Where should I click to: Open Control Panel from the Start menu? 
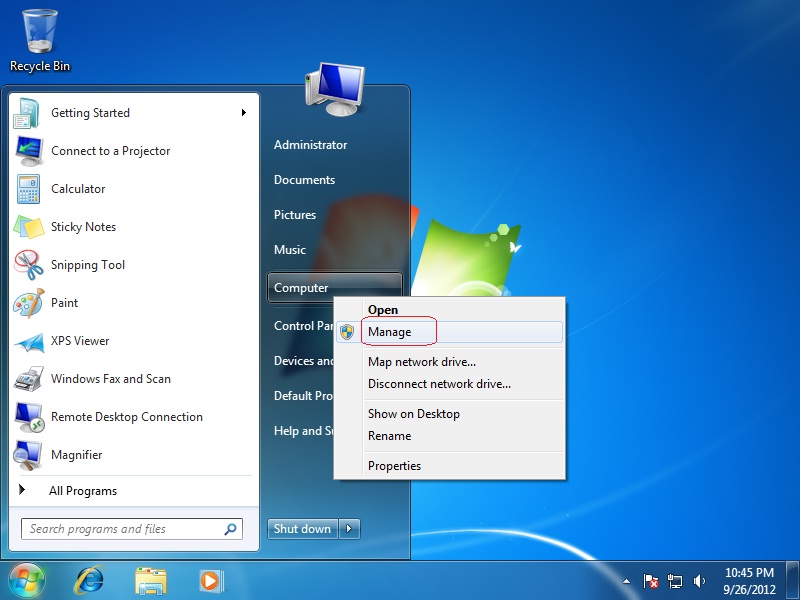(303, 326)
